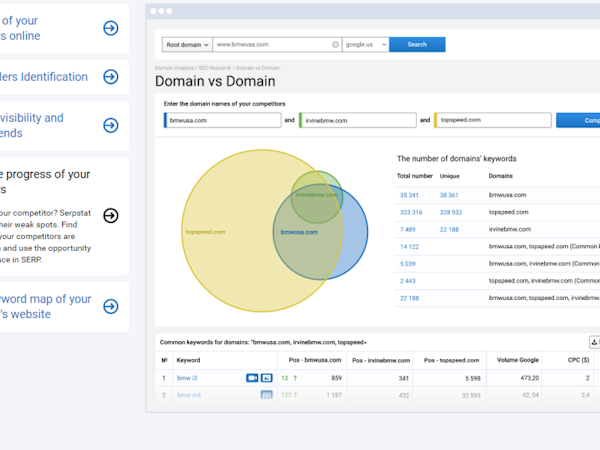Sort by the 'Pos - bmwusa.com' column header
Screen dimensions: 600x450
click(x=315, y=360)
